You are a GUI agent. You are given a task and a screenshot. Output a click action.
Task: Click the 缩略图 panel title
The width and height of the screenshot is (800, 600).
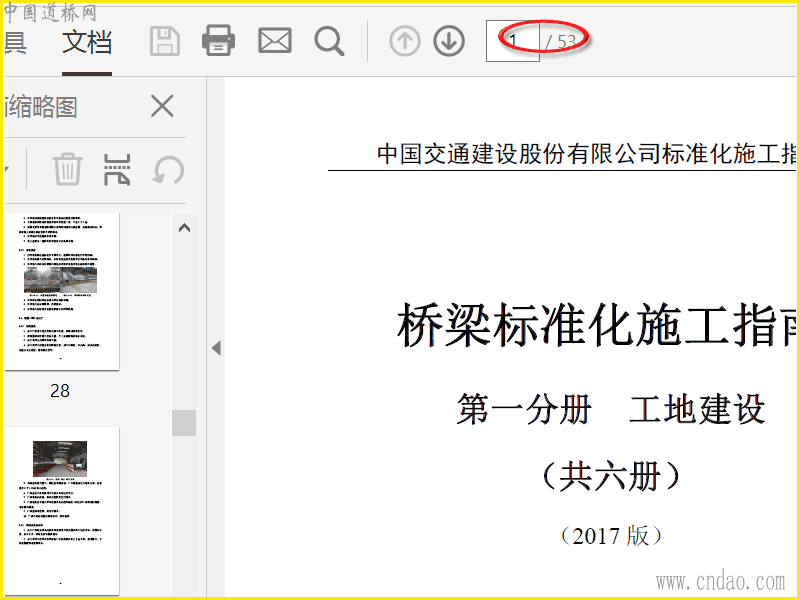(x=41, y=107)
